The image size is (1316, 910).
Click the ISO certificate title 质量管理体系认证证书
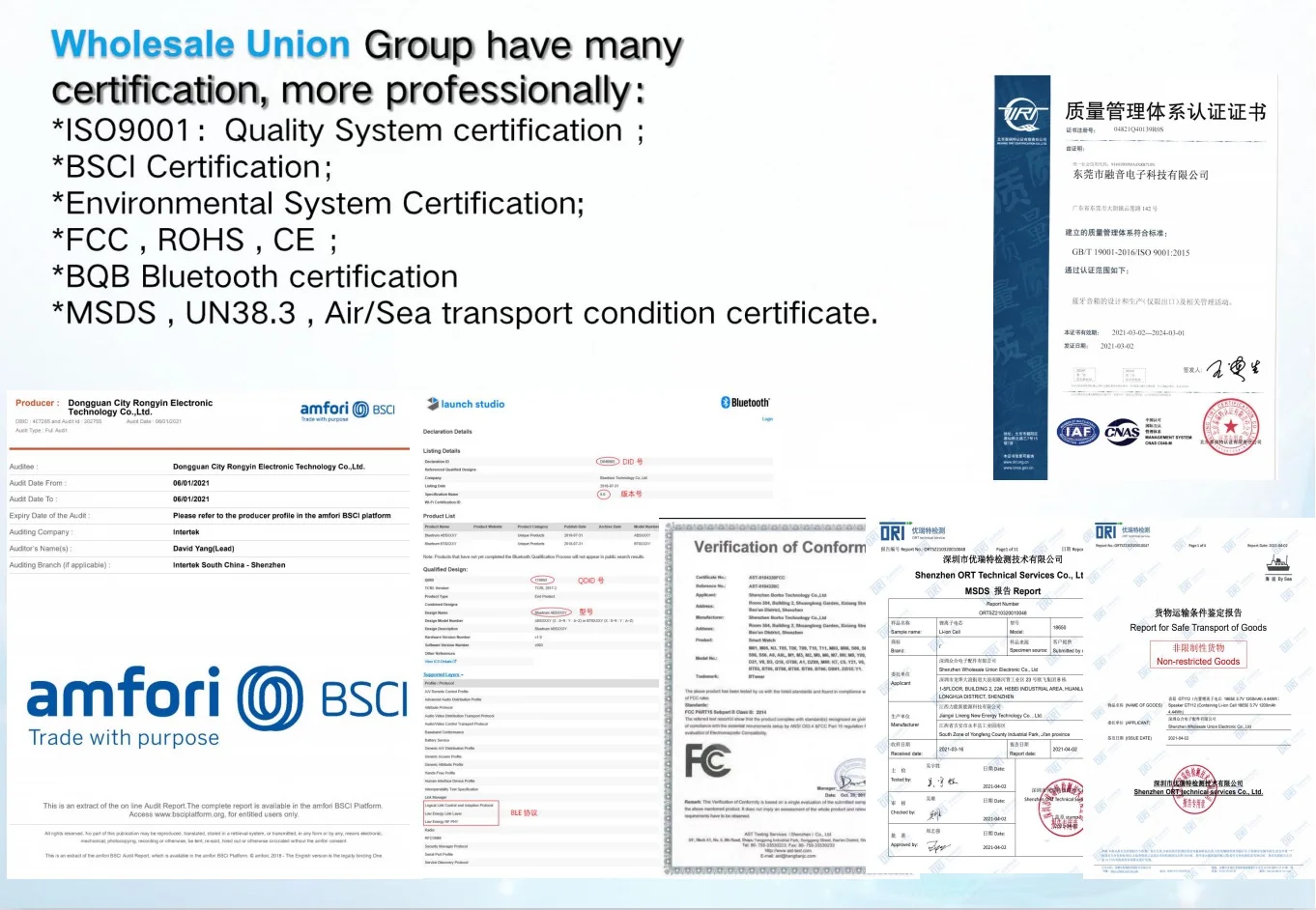tap(1165, 112)
